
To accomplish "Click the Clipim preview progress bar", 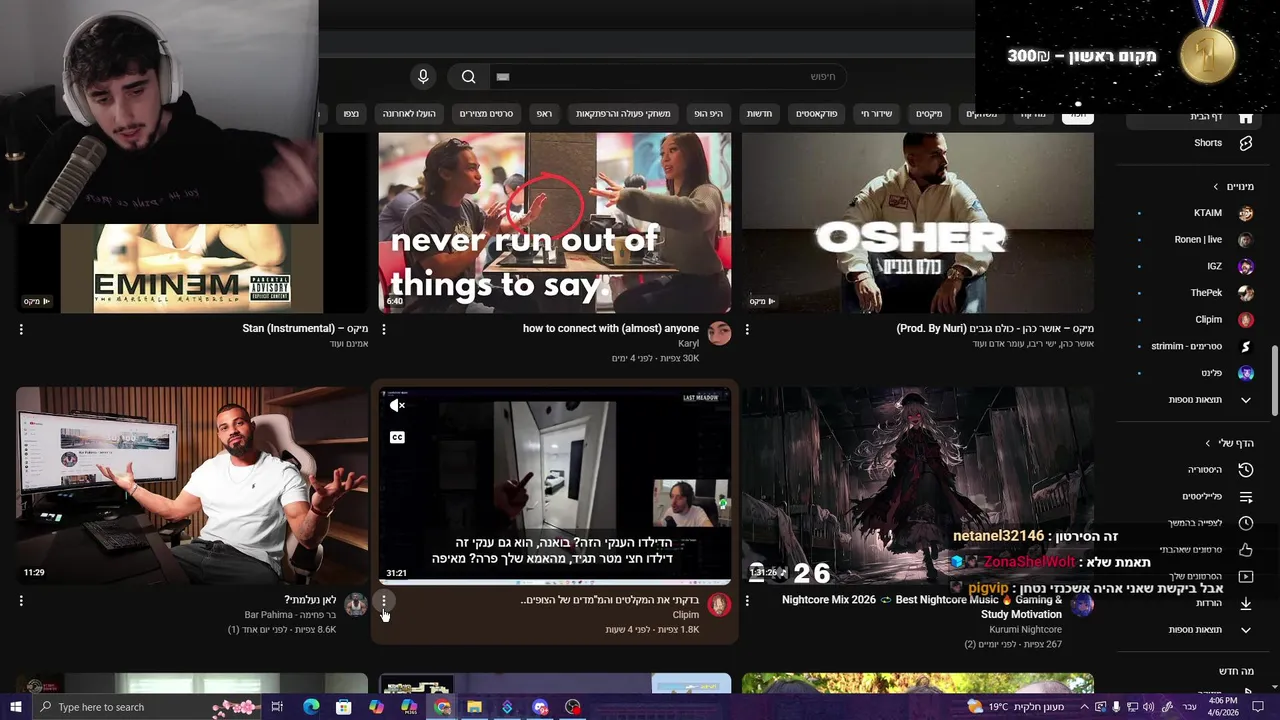I will 555,582.
